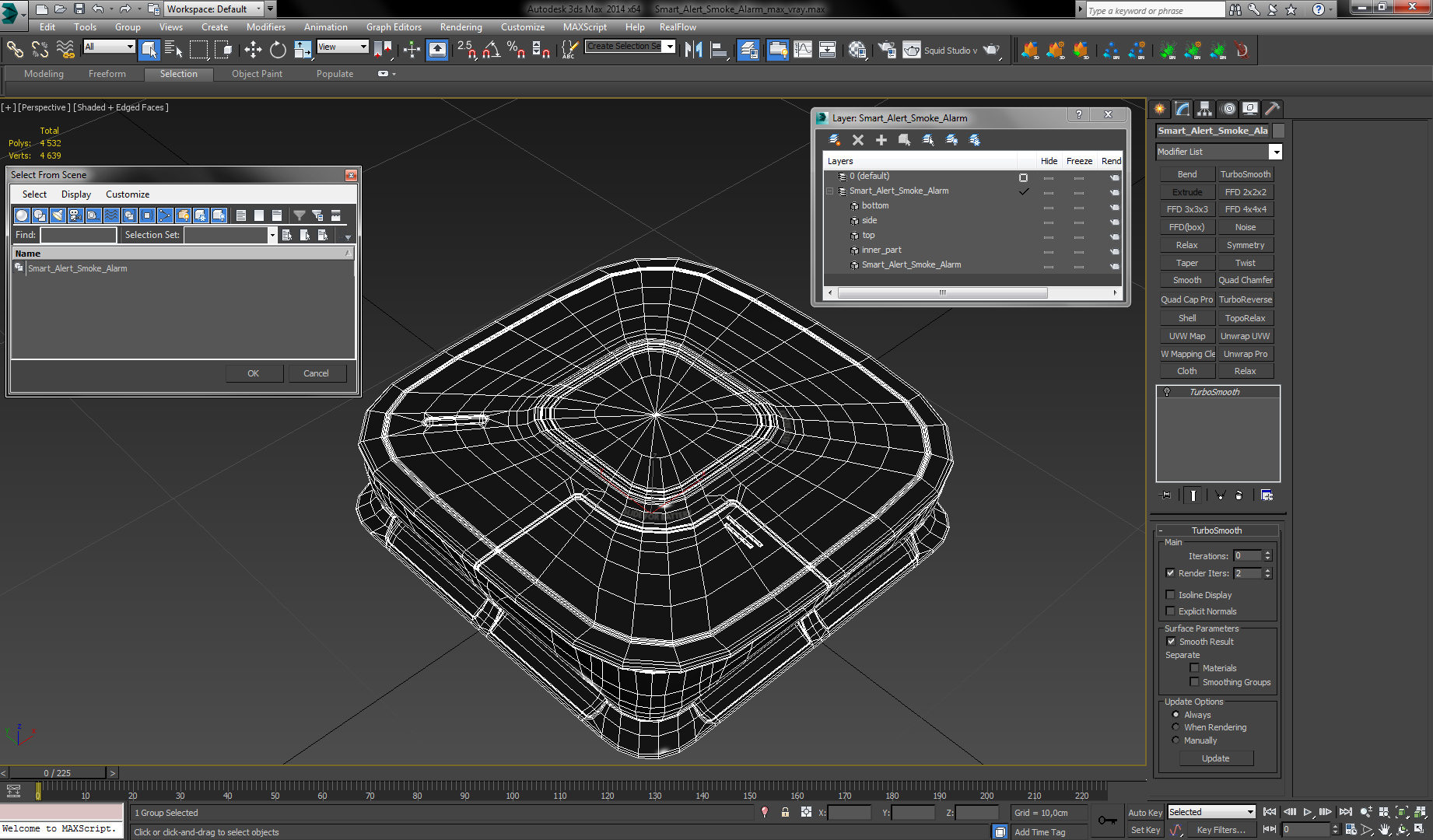The width and height of the screenshot is (1433, 840).
Task: Click Pin Stack icon below modifier stack
Action: pyautogui.click(x=1165, y=495)
